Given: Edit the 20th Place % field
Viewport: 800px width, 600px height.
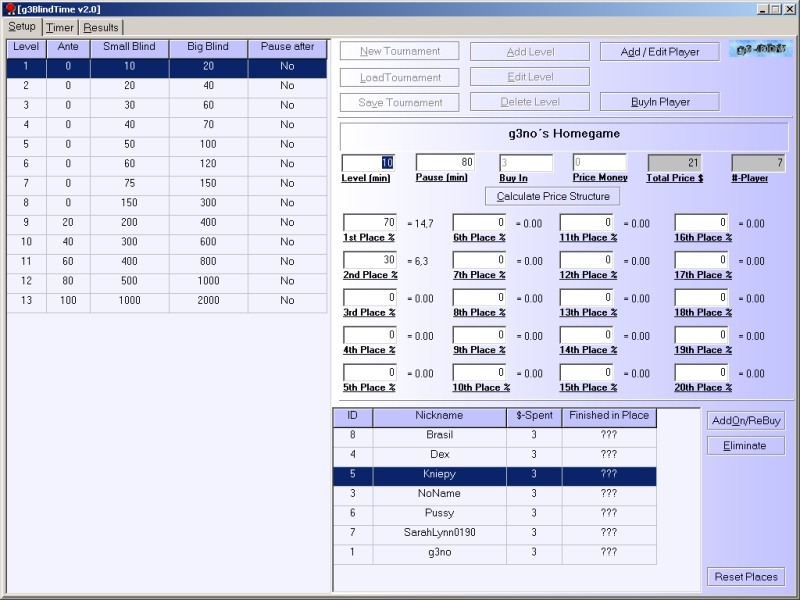Looking at the screenshot, I should tap(702, 372).
